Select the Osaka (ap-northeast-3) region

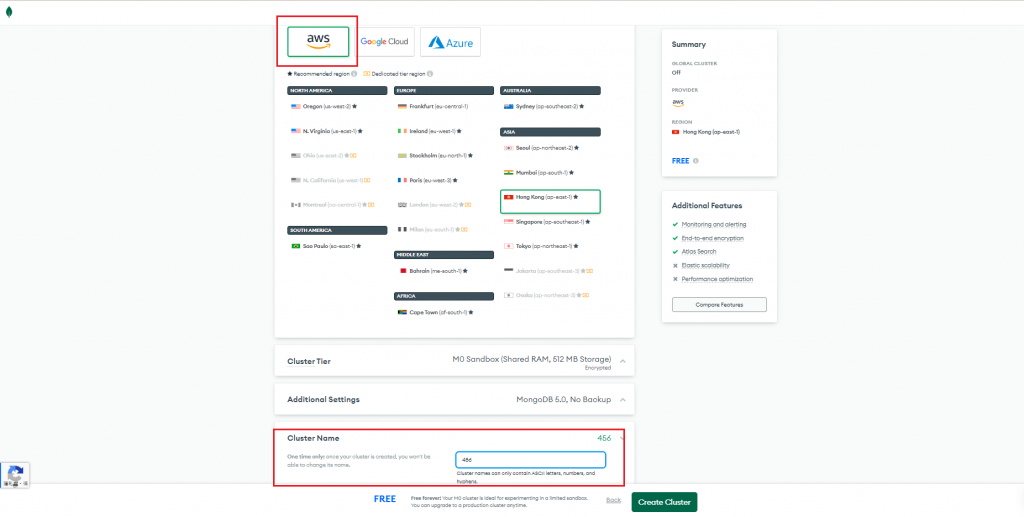tap(547, 295)
